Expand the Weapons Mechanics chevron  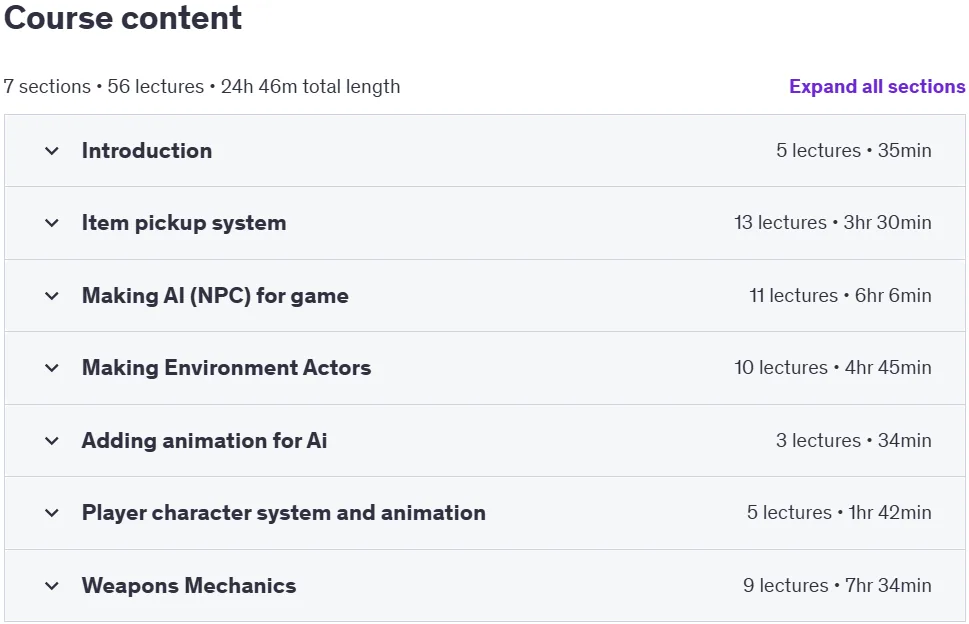pyautogui.click(x=52, y=586)
